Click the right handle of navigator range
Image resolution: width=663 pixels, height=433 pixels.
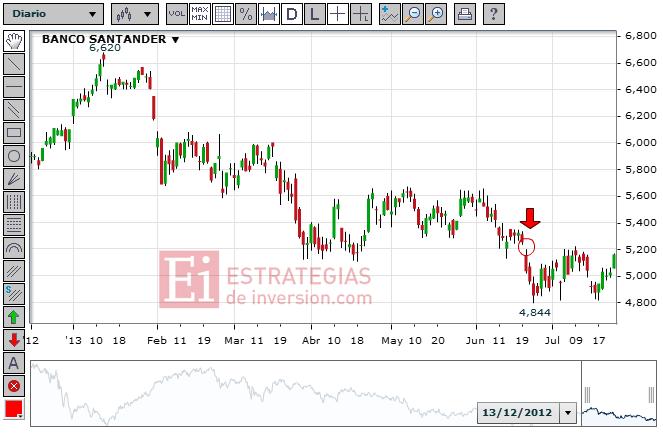tap(651, 395)
